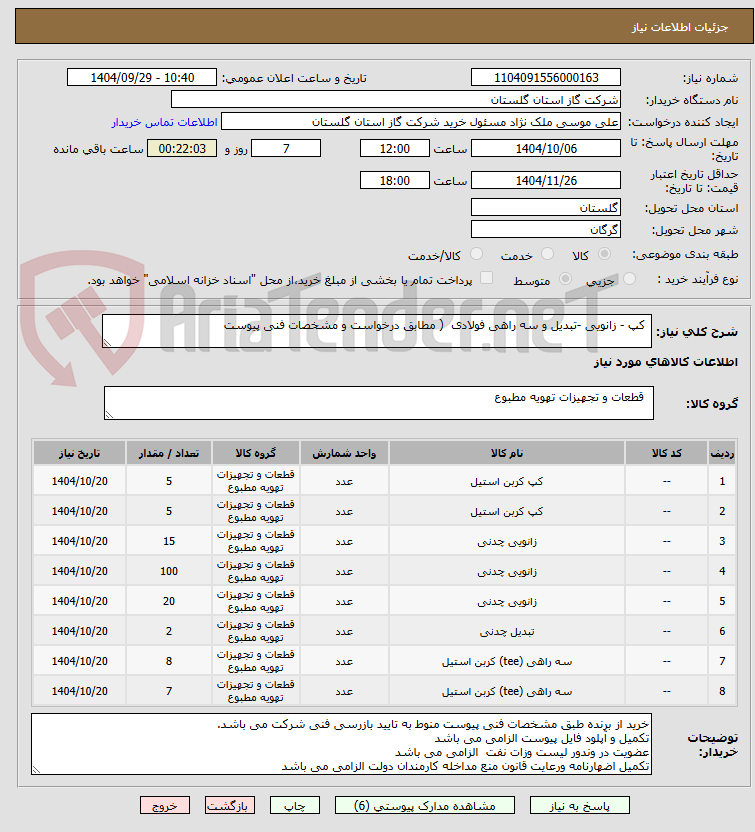The image size is (755, 832).
Task: Click the شرح کلی نیاز text area
Action: pyautogui.click(x=377, y=331)
